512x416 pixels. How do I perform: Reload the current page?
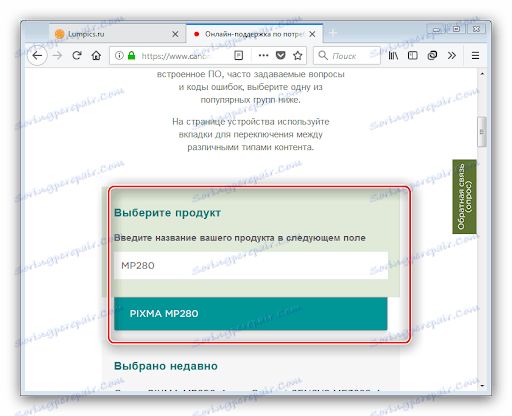tap(77, 55)
